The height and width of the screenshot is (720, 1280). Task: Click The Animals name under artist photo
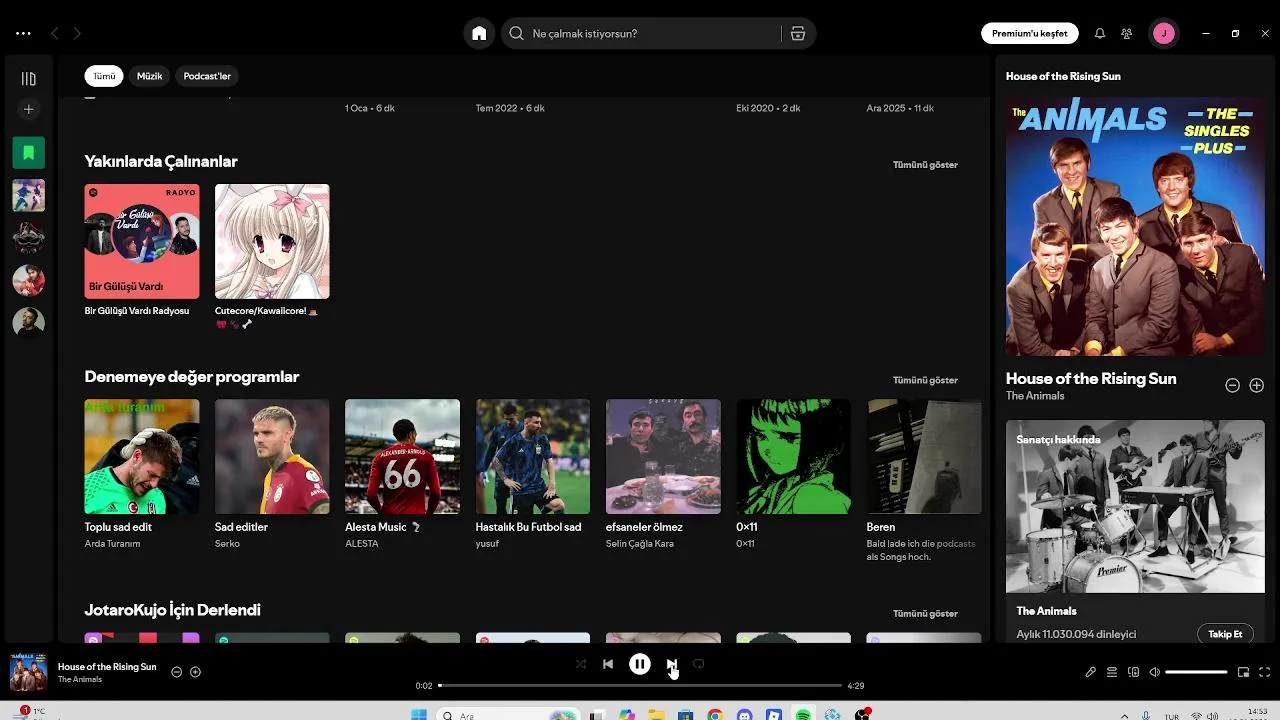(x=1046, y=611)
